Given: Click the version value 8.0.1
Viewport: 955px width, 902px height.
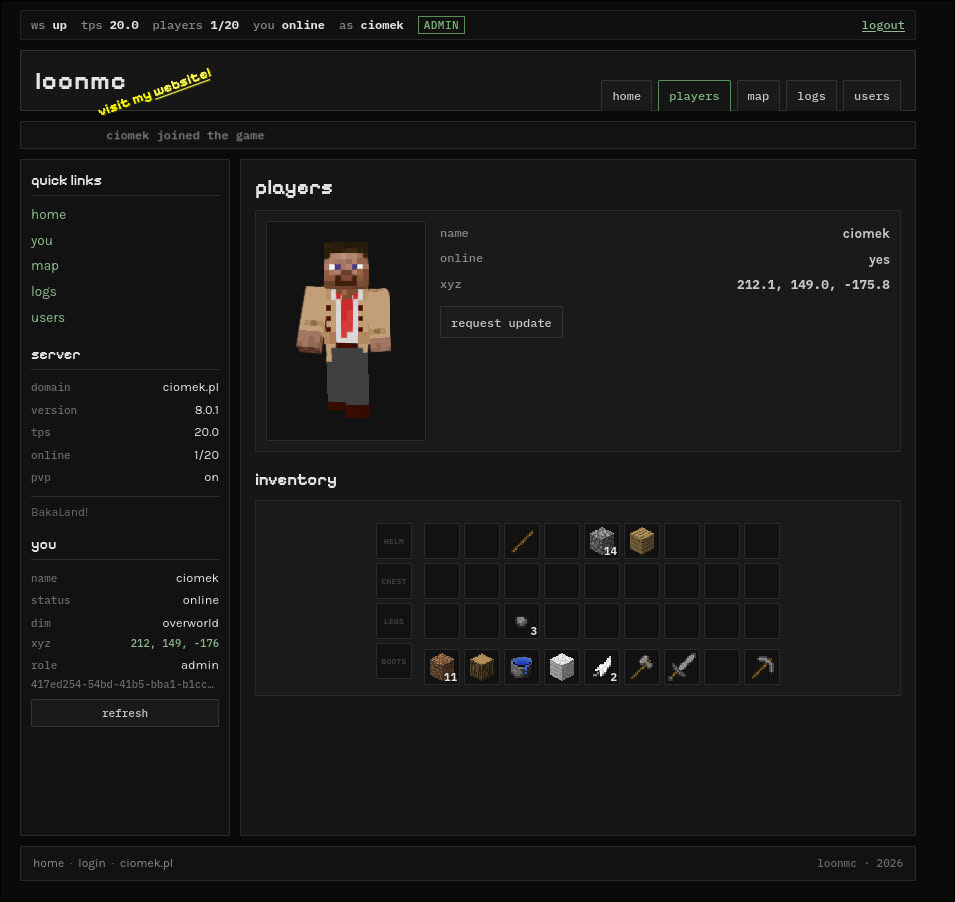Looking at the screenshot, I should point(207,410).
